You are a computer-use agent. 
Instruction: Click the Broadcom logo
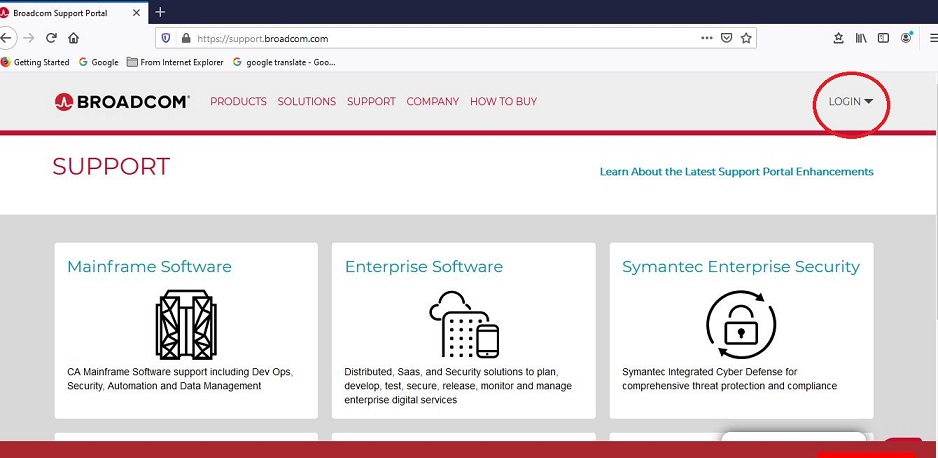coord(122,102)
